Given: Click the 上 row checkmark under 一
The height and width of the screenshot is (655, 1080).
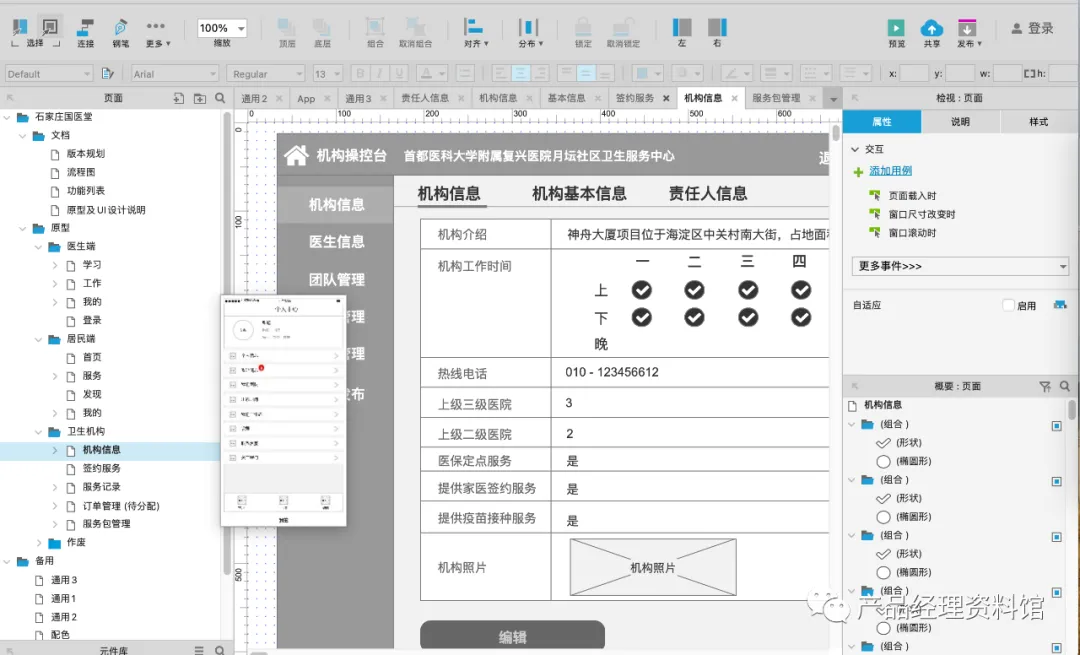Looking at the screenshot, I should click(x=642, y=290).
